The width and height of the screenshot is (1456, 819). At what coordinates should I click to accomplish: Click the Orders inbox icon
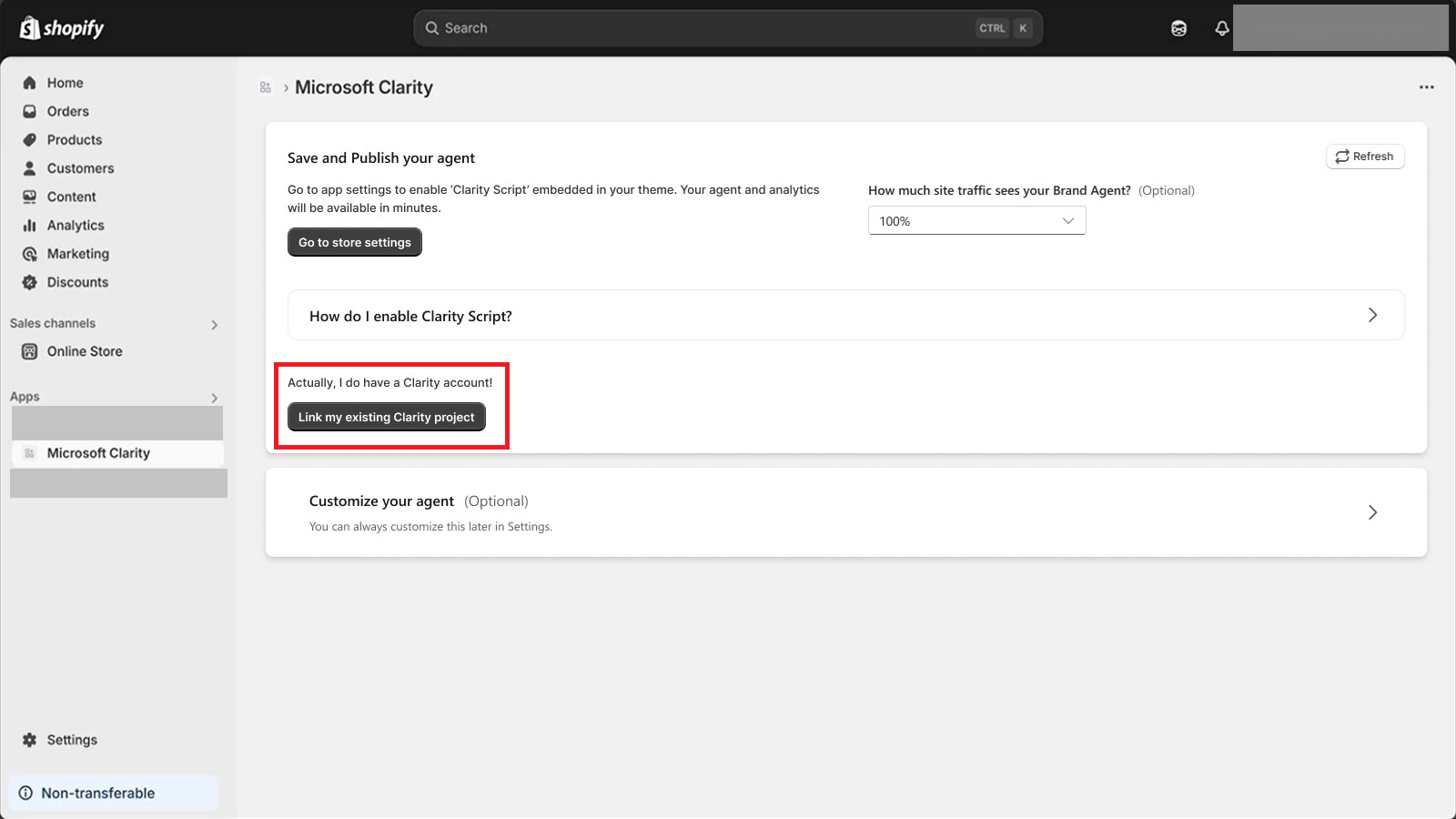(x=29, y=111)
